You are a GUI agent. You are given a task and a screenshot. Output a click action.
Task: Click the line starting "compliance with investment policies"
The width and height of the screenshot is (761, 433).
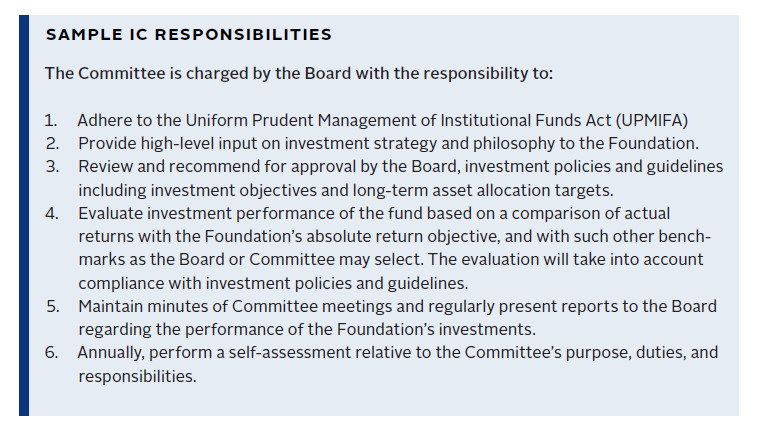click(x=273, y=283)
